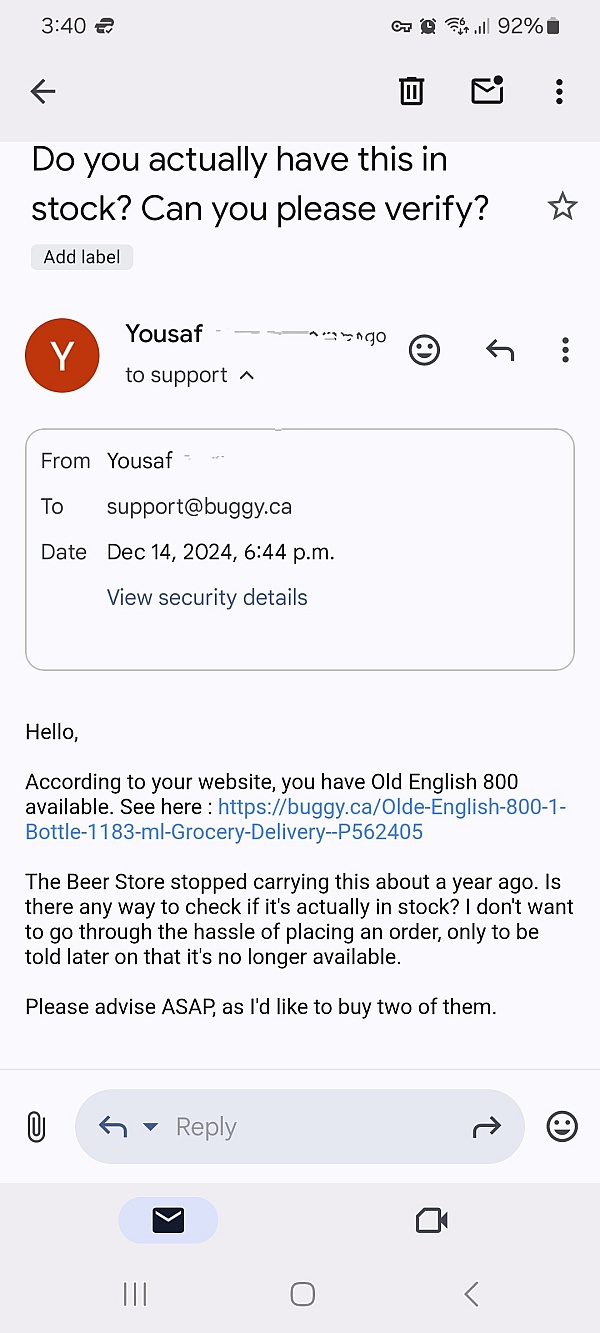Add label to the conversation
Image resolution: width=600 pixels, height=1333 pixels.
tap(82, 257)
